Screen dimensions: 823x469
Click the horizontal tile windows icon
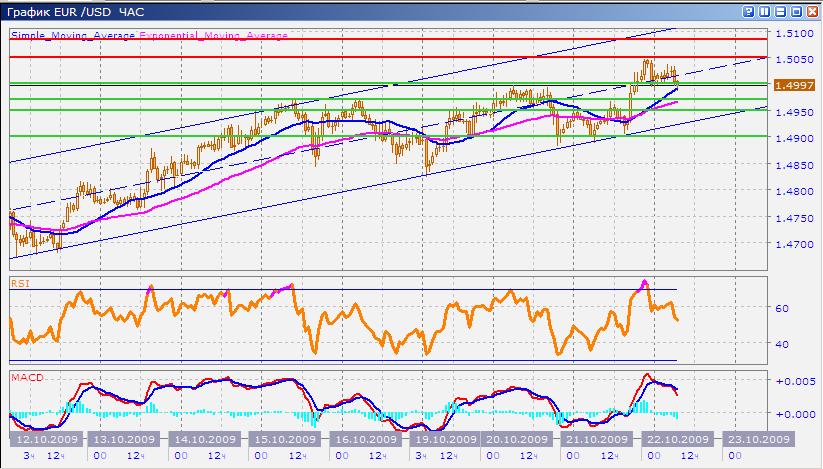pyautogui.click(x=781, y=12)
